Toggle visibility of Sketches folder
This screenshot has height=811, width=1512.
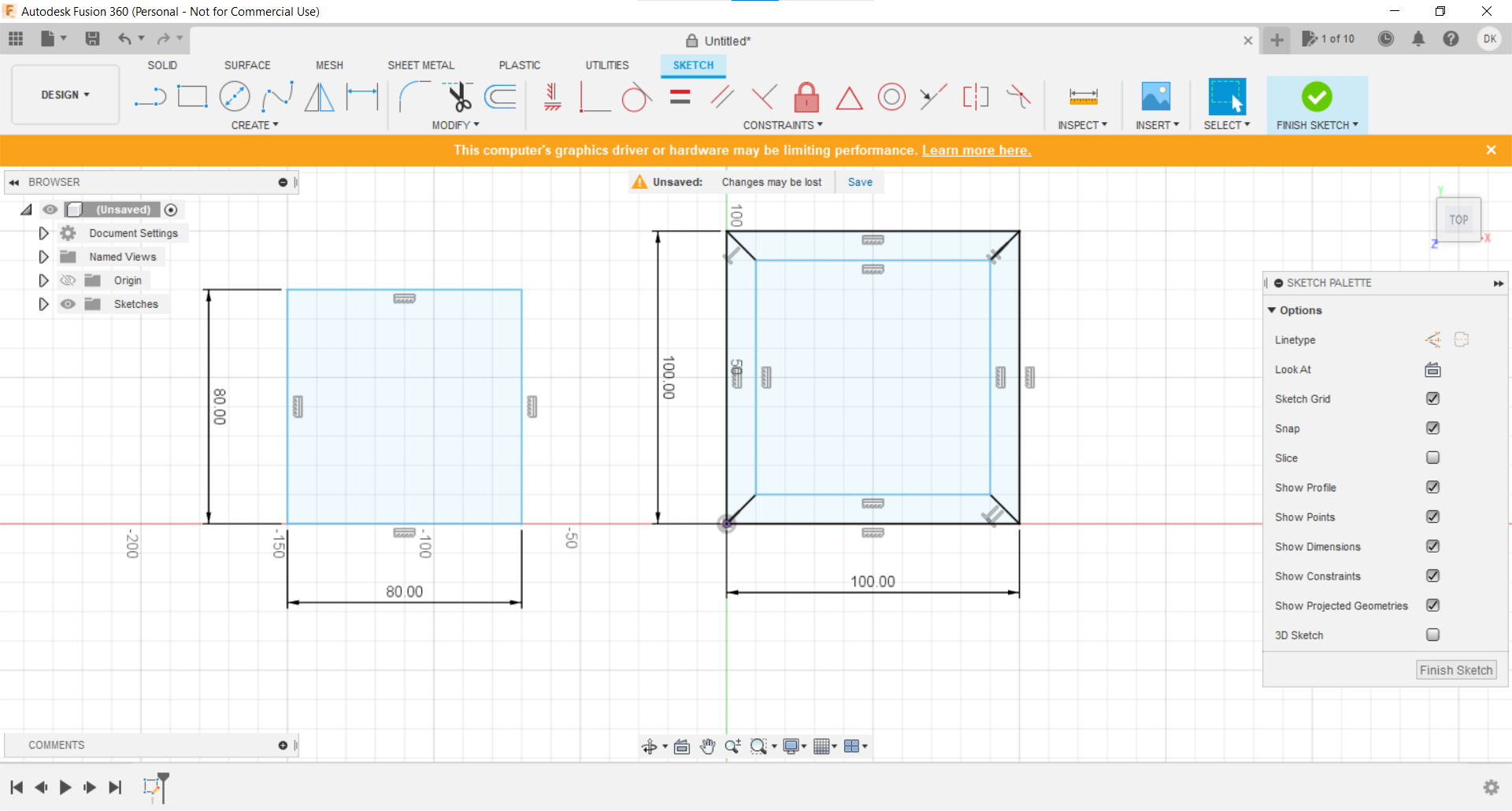tap(69, 304)
